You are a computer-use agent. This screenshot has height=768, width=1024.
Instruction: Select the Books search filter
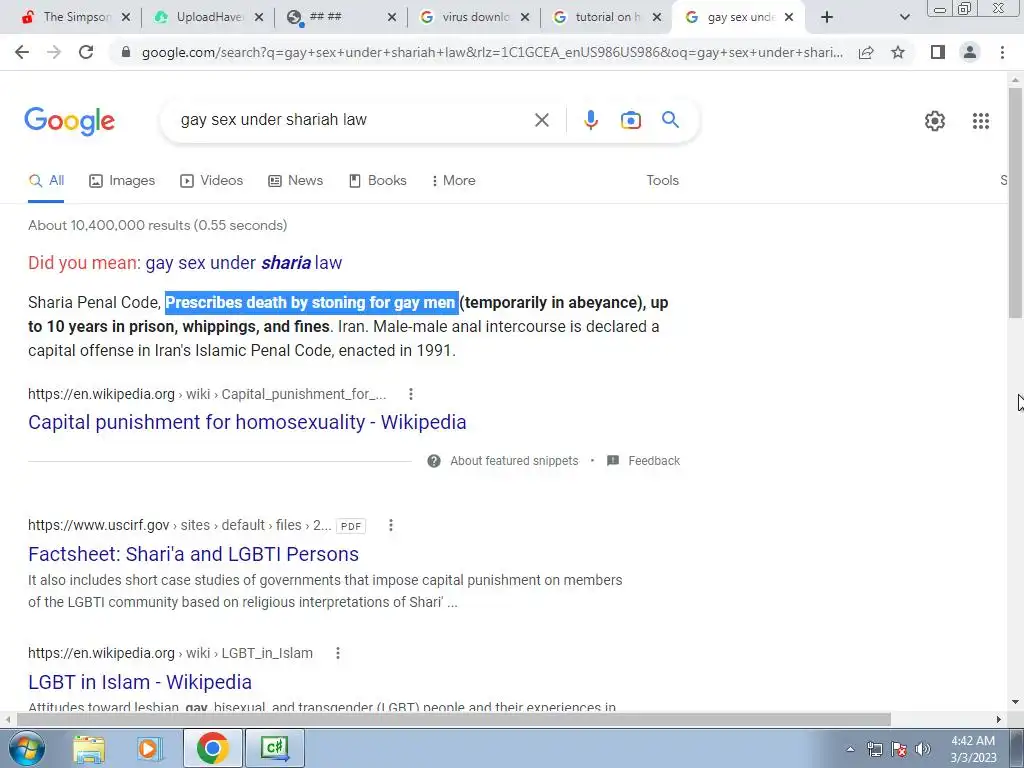pos(377,181)
